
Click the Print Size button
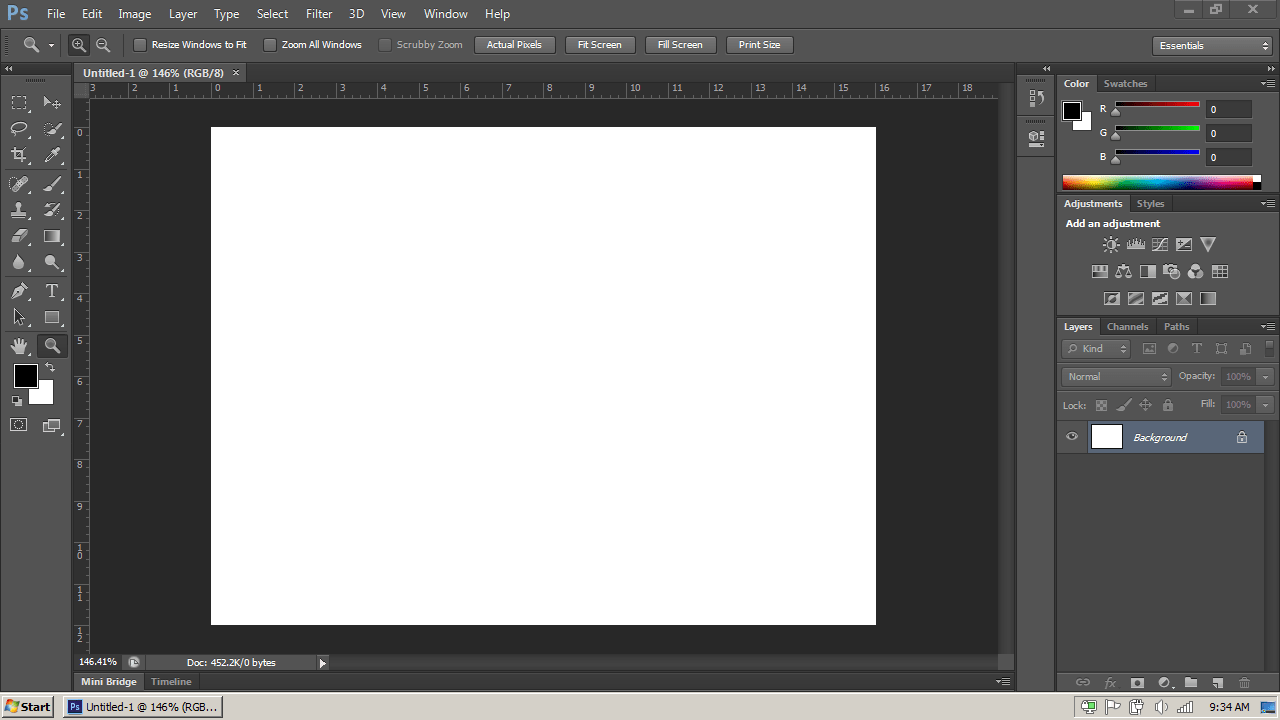click(x=759, y=44)
